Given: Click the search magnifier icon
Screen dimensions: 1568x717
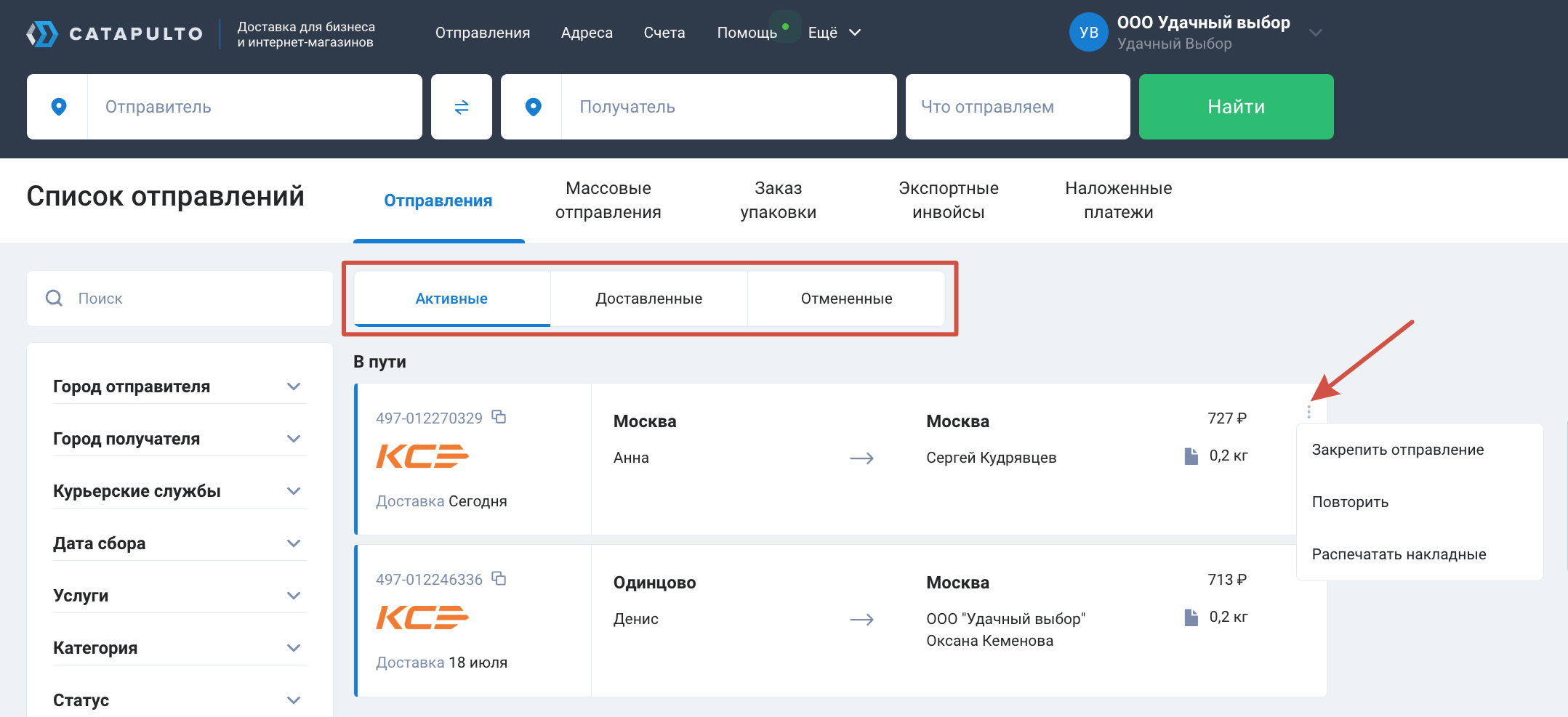Looking at the screenshot, I should [54, 298].
